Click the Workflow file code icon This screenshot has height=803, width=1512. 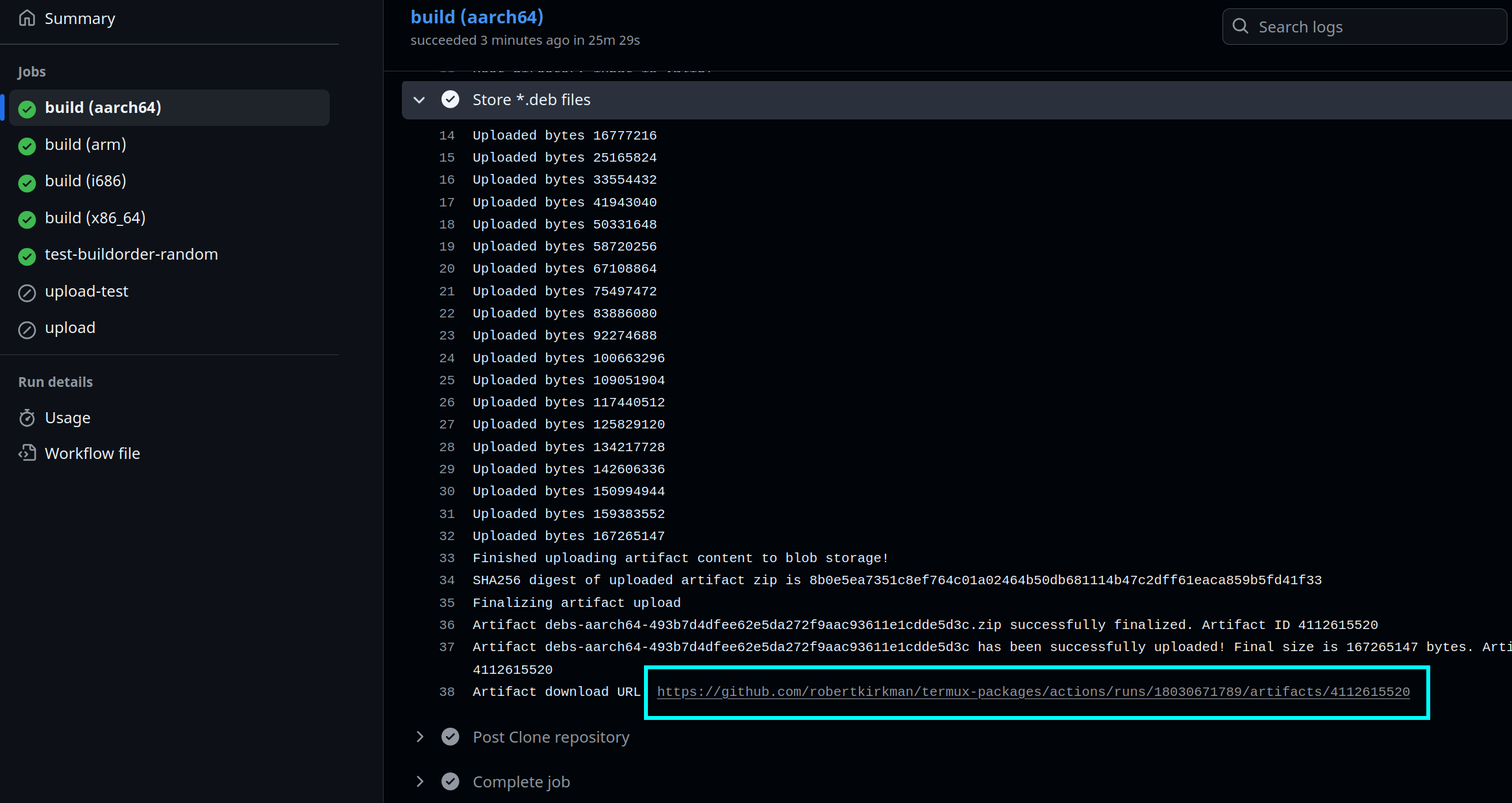pos(27,453)
